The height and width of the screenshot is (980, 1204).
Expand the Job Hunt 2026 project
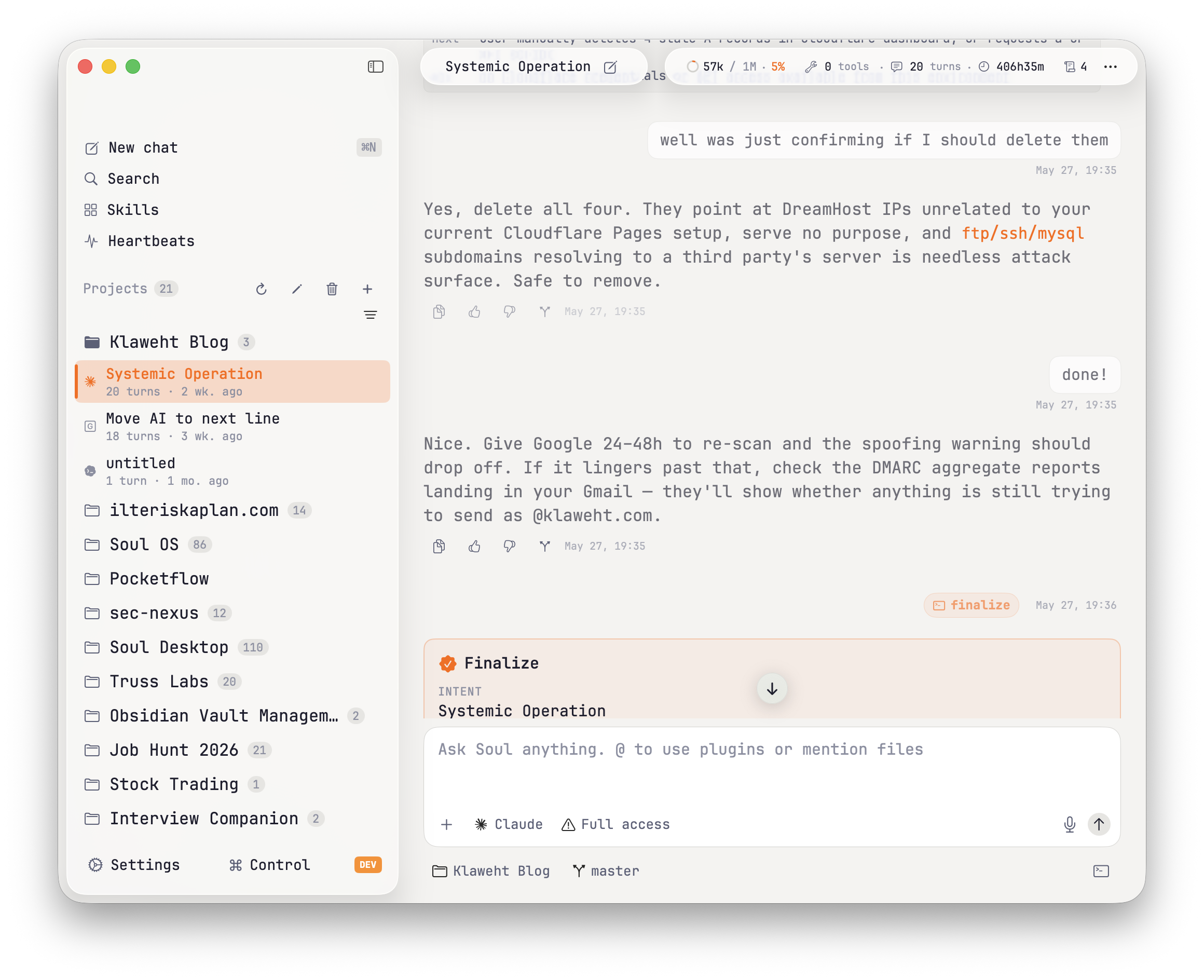pos(232,750)
